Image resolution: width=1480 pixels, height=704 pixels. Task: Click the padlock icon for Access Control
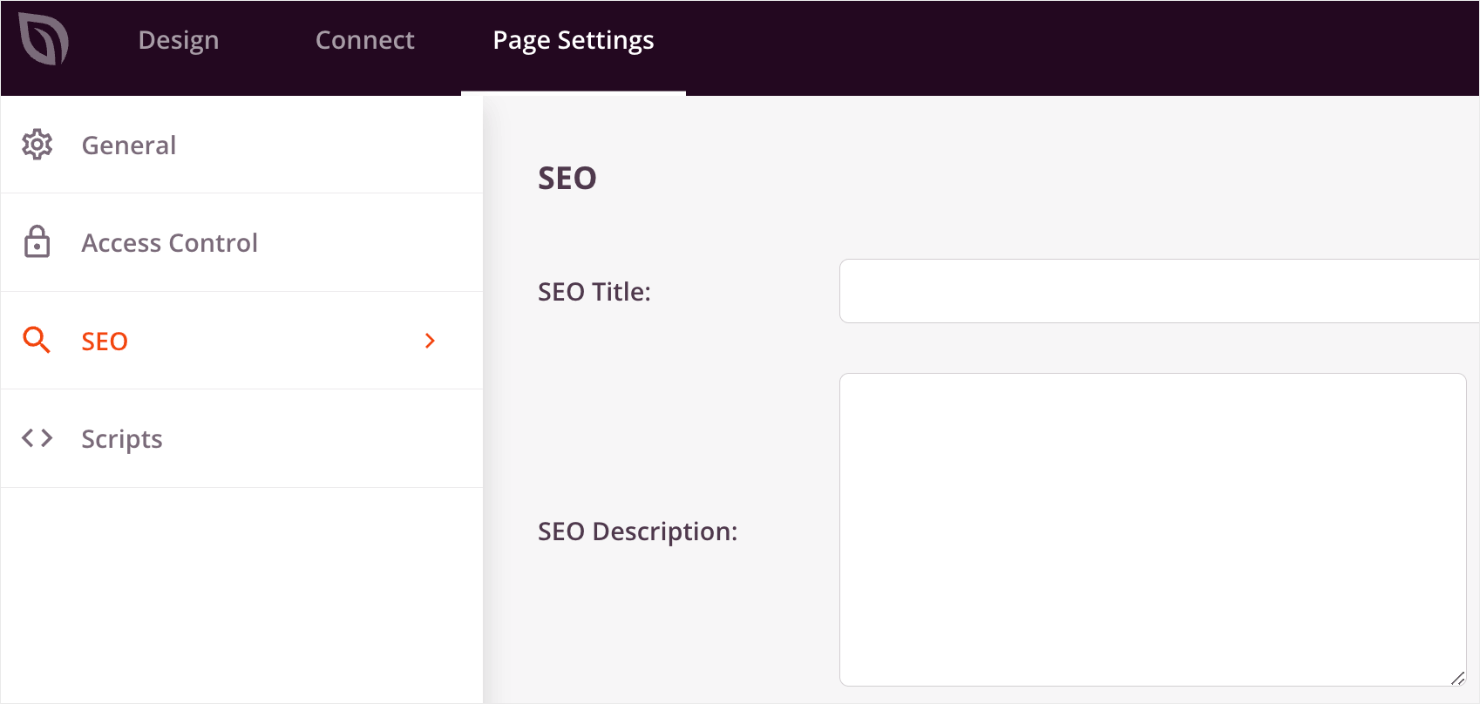(36, 242)
